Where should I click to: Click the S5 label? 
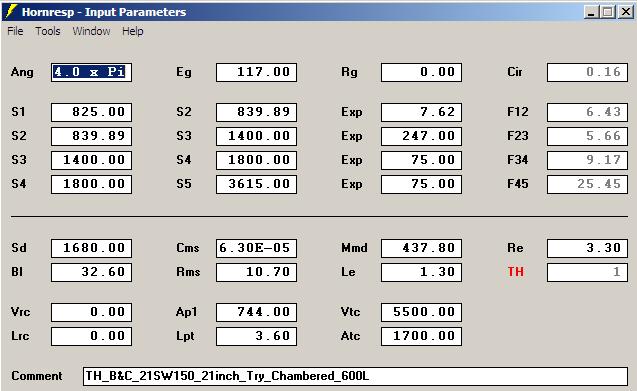click(x=184, y=184)
